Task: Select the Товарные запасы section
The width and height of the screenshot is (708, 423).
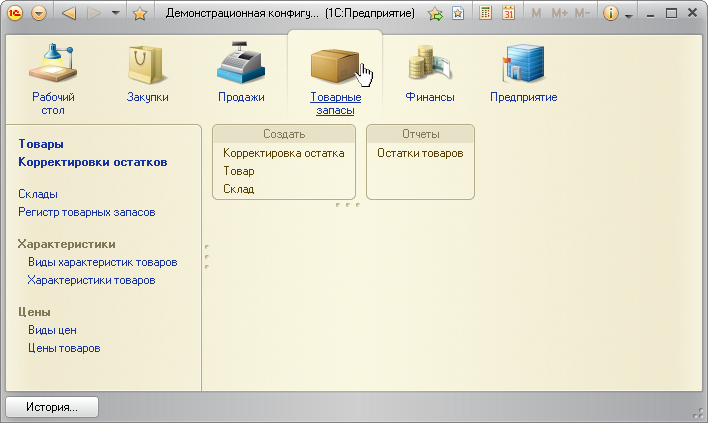Action: pyautogui.click(x=335, y=78)
